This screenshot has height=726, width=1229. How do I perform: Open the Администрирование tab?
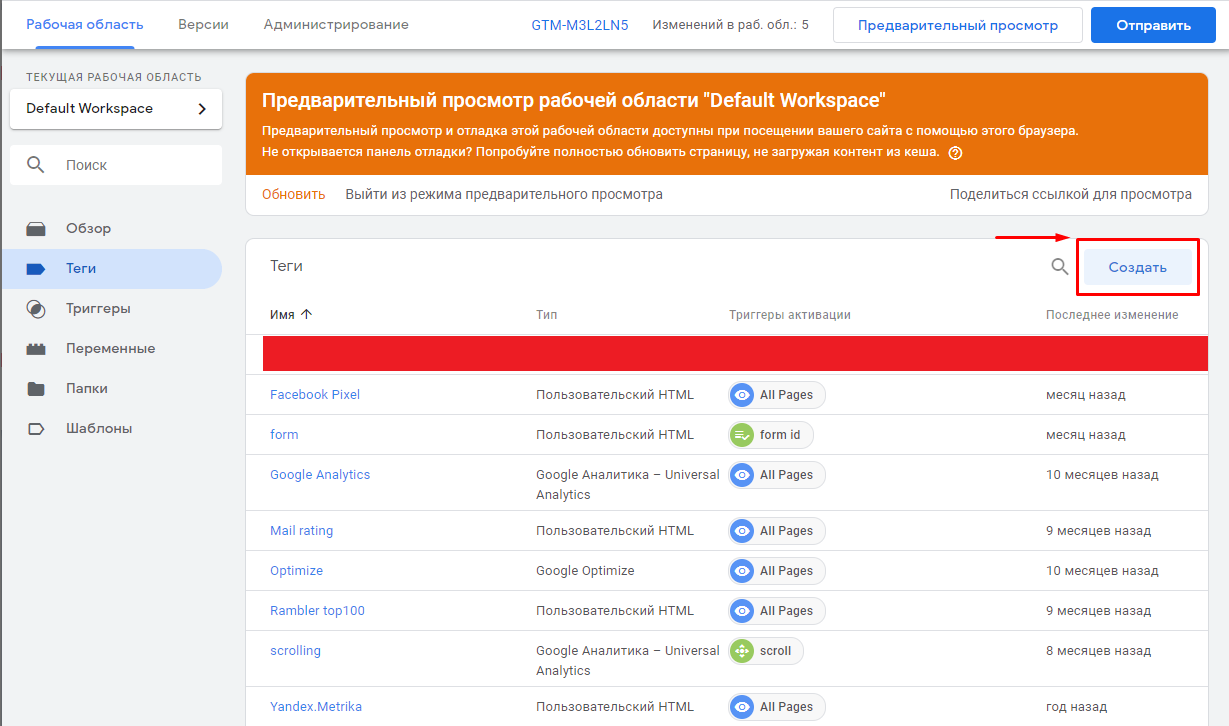(x=336, y=24)
